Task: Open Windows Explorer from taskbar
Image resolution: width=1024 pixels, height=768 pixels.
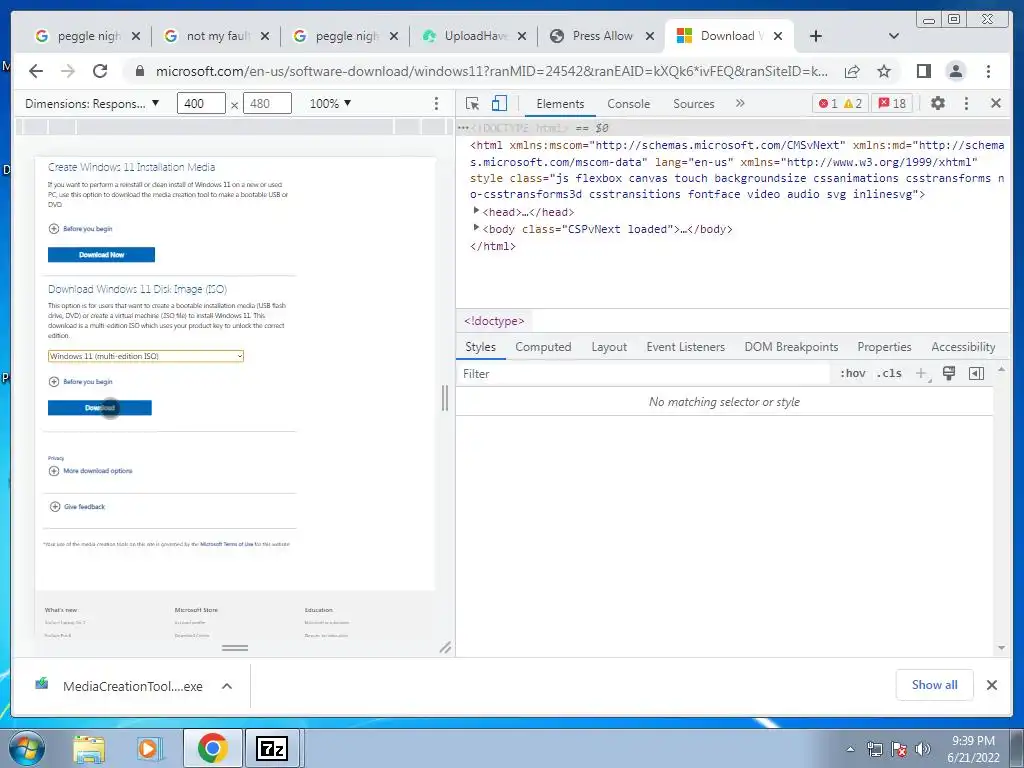Action: pyautogui.click(x=89, y=748)
